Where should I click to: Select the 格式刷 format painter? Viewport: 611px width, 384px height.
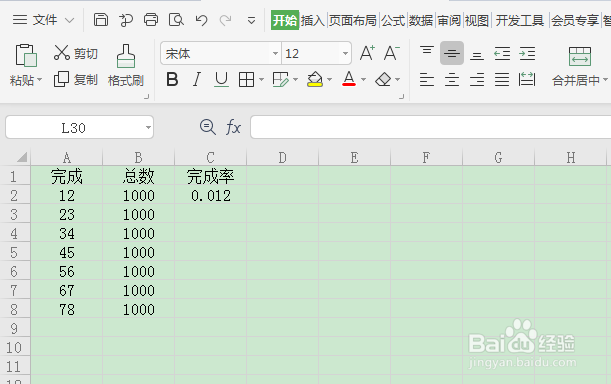pos(126,65)
